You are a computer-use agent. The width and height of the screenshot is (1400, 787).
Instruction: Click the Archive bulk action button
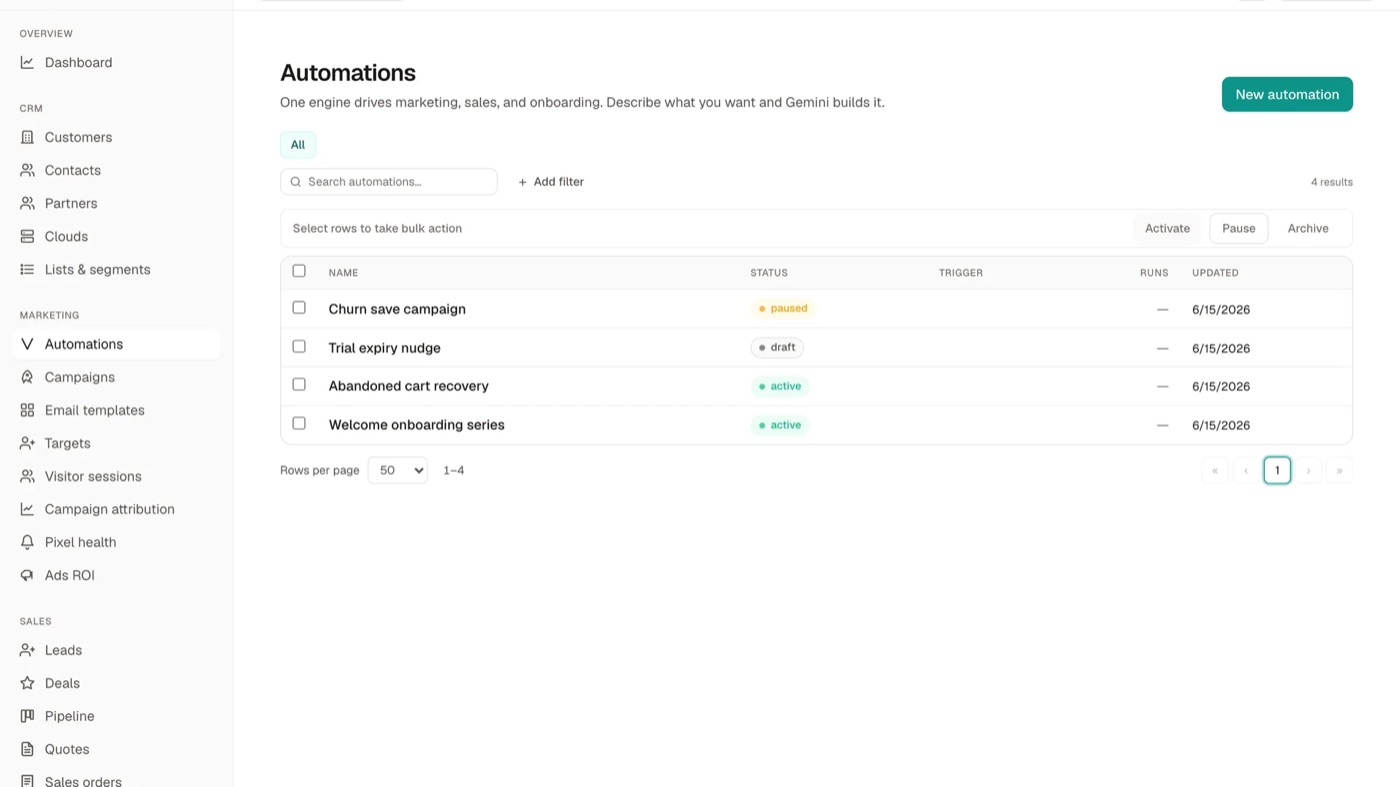[1308, 228]
